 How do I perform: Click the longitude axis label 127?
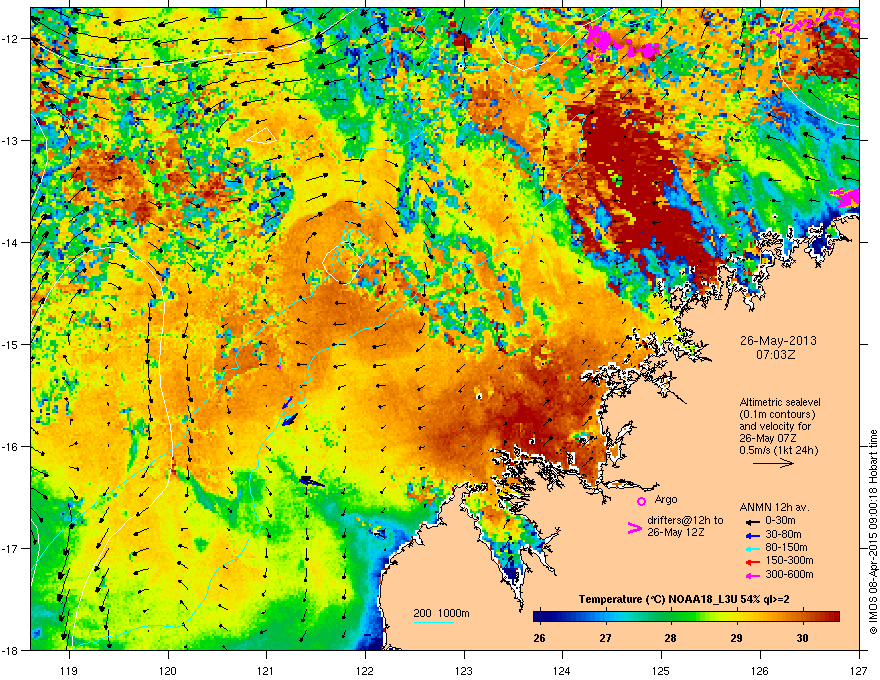tap(859, 670)
